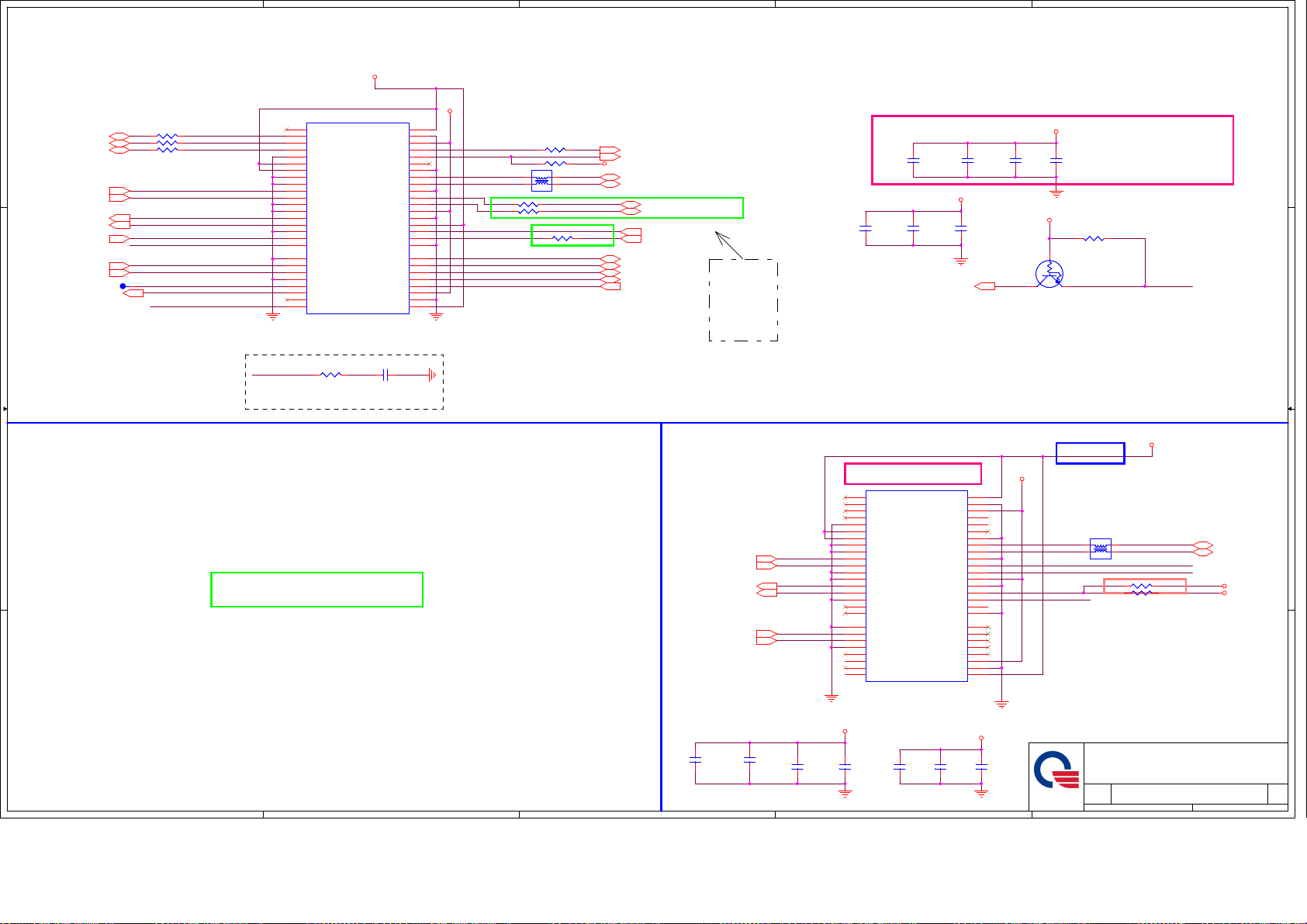Click ground under bottom four-capacitor bank
Screen dimensions: 1307x924
click(845, 794)
